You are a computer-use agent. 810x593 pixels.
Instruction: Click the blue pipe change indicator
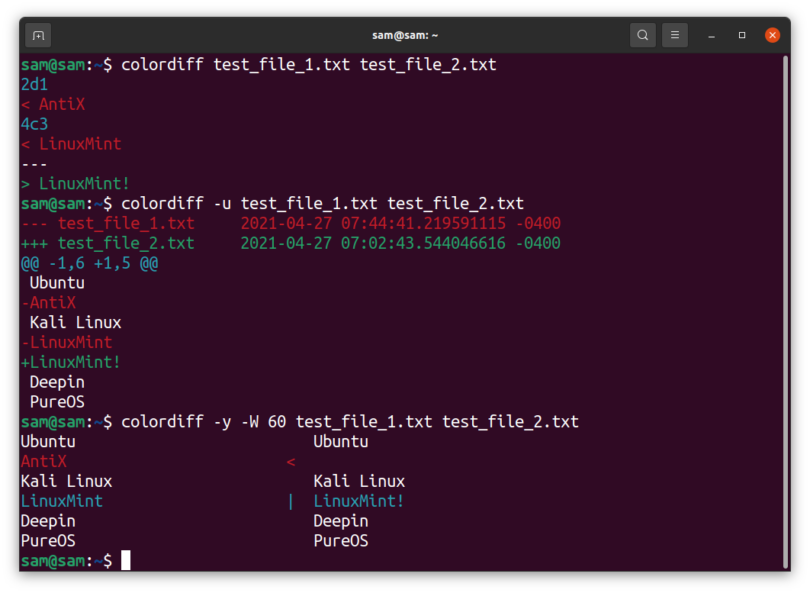click(x=291, y=501)
